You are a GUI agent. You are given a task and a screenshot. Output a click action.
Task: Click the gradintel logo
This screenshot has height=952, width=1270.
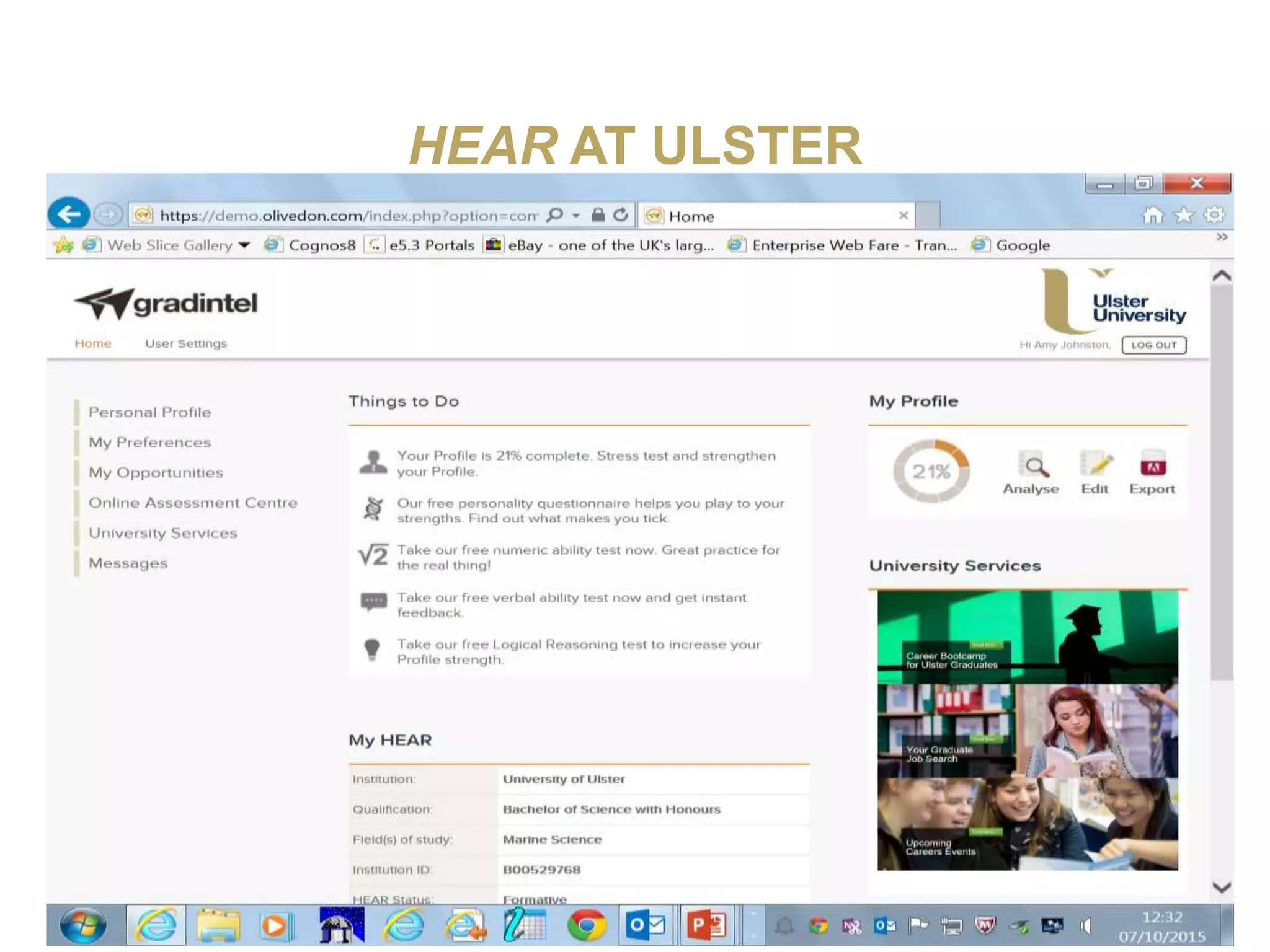pyautogui.click(x=166, y=303)
